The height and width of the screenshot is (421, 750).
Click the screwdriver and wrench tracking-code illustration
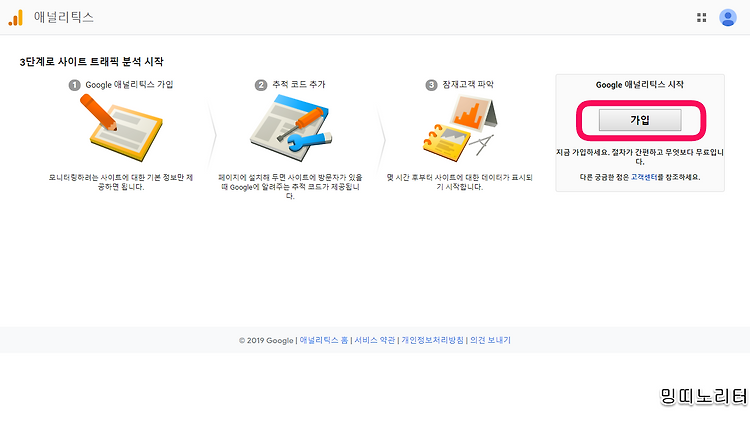pos(290,127)
